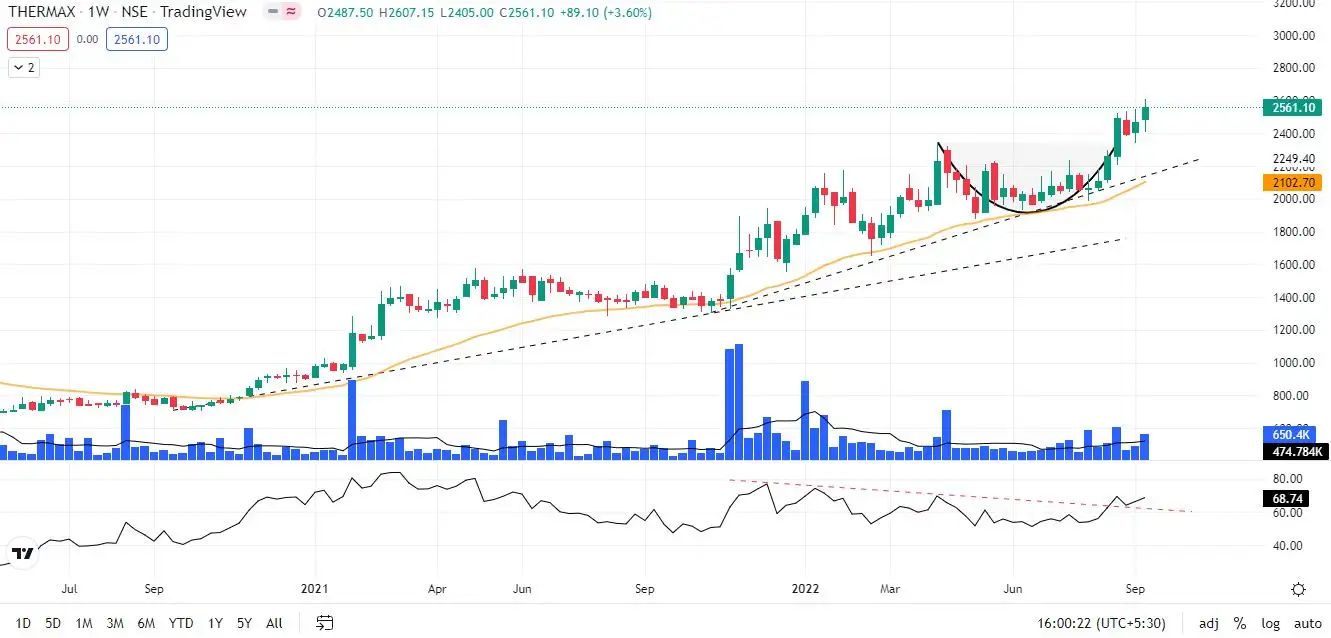Screen dimensions: 1331x638
Task: Expand the indicator list showing '2'
Action: [x=23, y=67]
